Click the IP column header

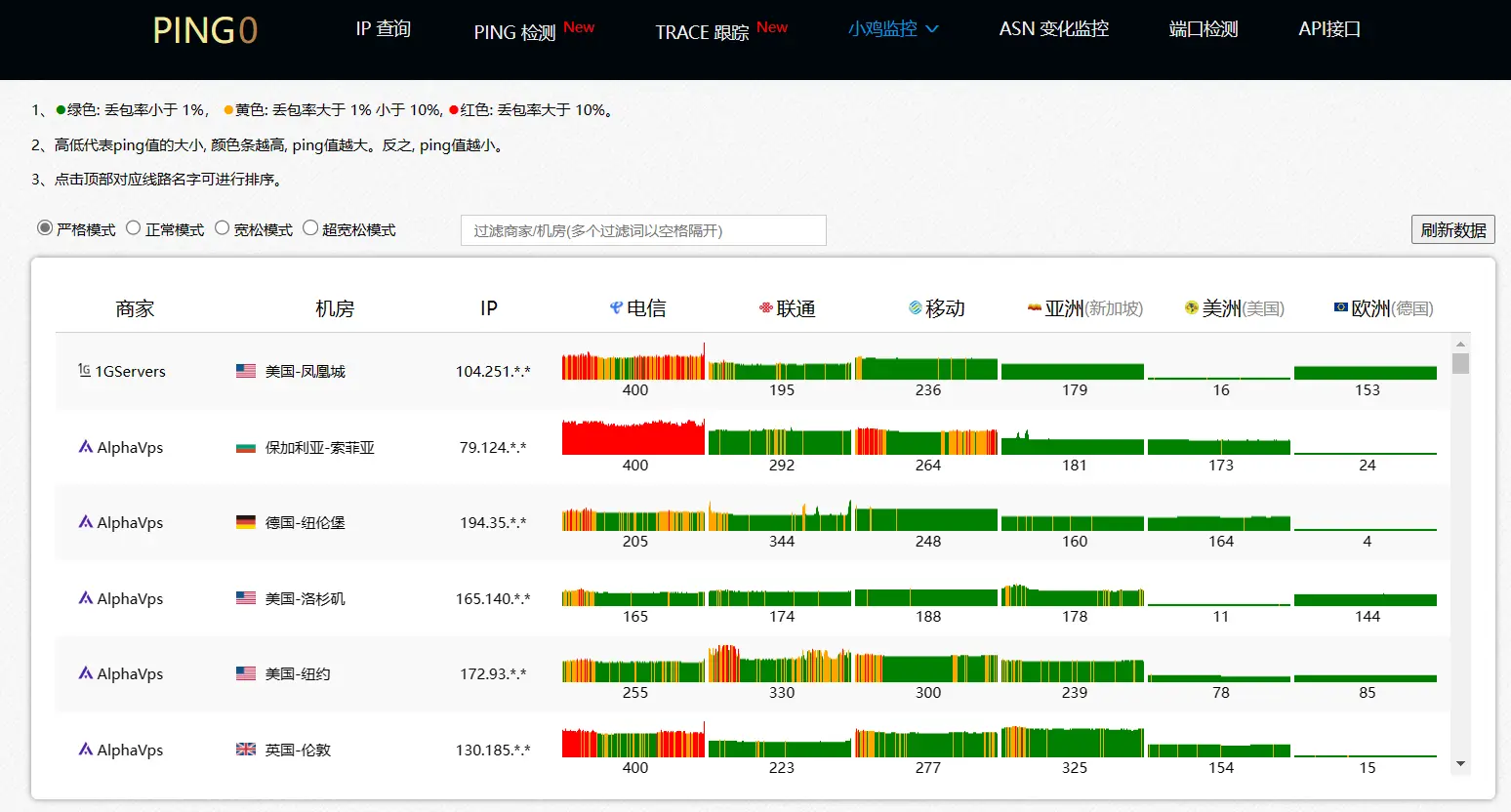[489, 308]
